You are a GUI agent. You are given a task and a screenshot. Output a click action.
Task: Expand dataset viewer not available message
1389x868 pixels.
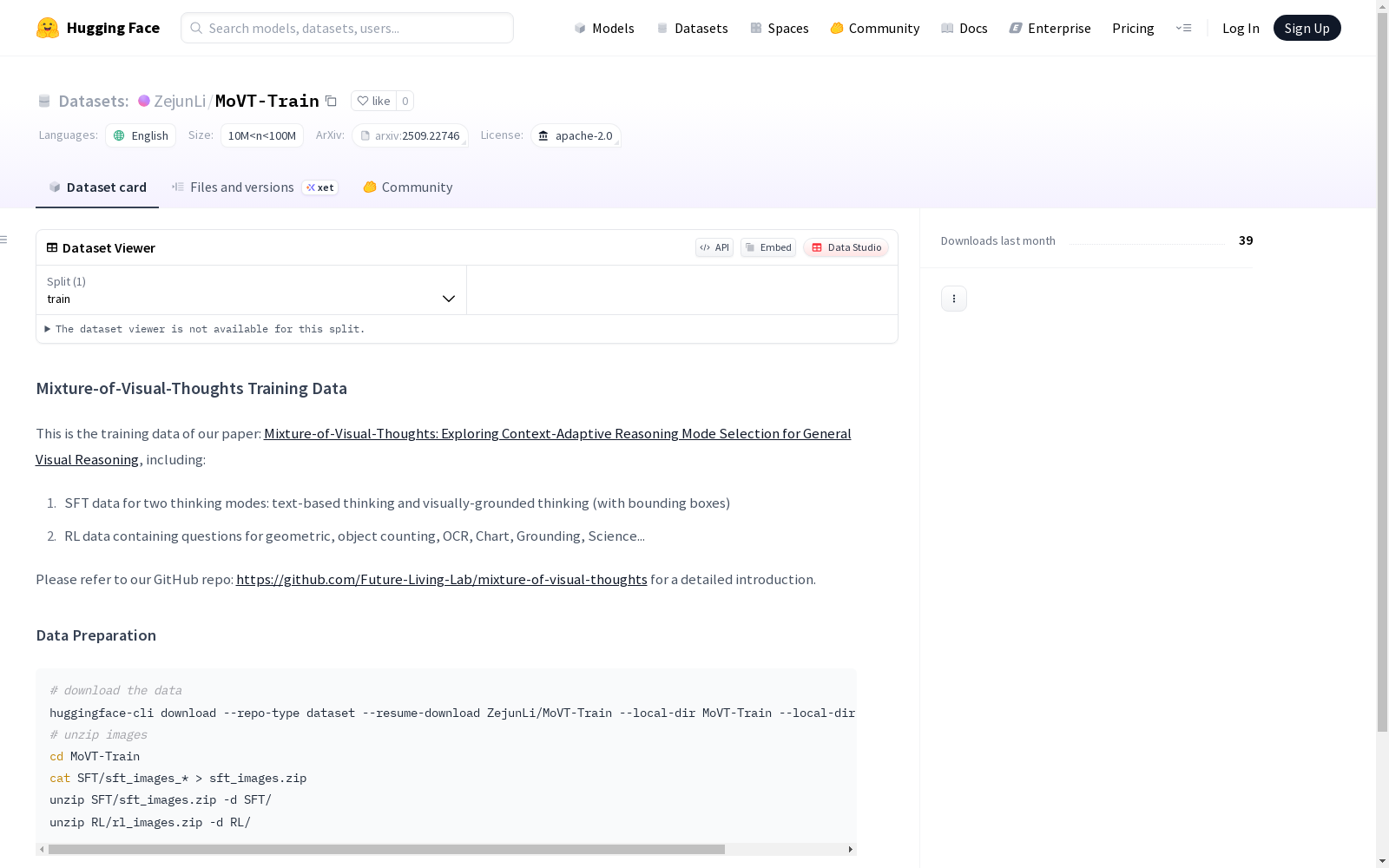click(x=205, y=329)
